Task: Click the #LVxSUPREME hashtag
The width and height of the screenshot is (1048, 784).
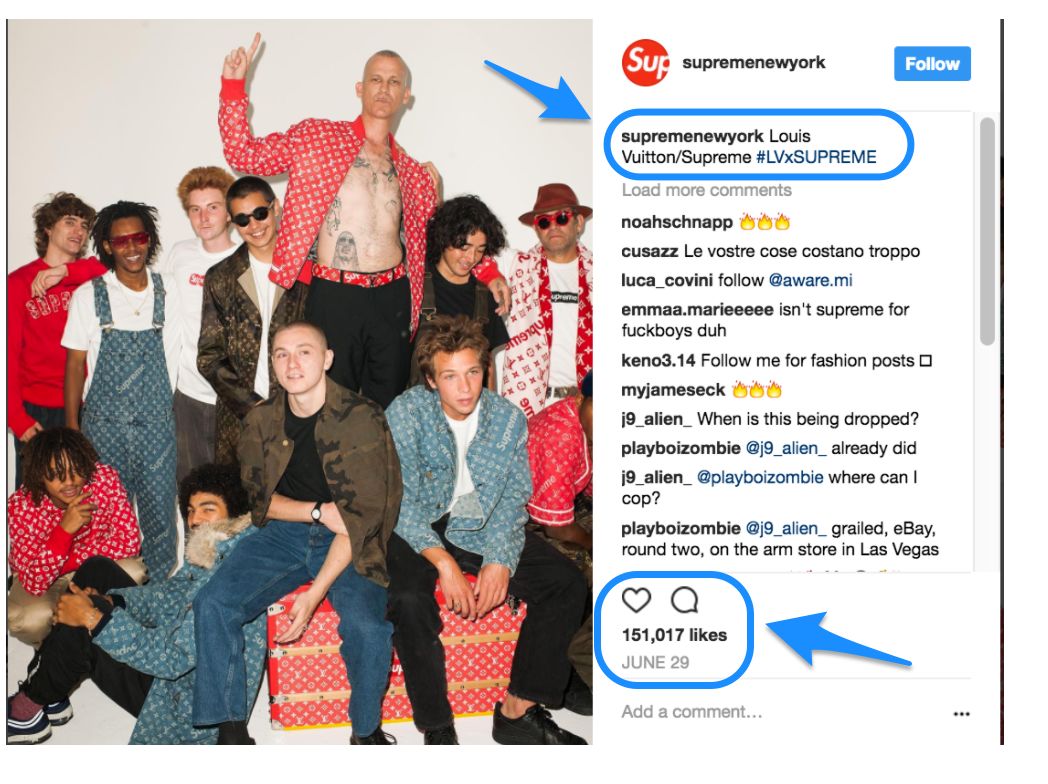Action: tap(816, 157)
